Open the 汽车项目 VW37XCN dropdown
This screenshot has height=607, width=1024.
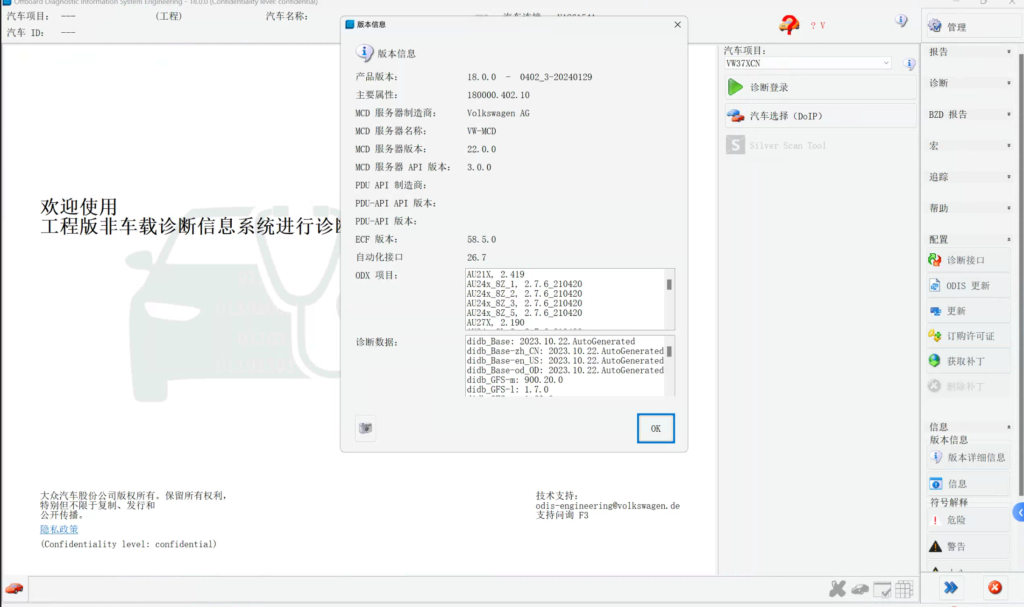point(807,63)
